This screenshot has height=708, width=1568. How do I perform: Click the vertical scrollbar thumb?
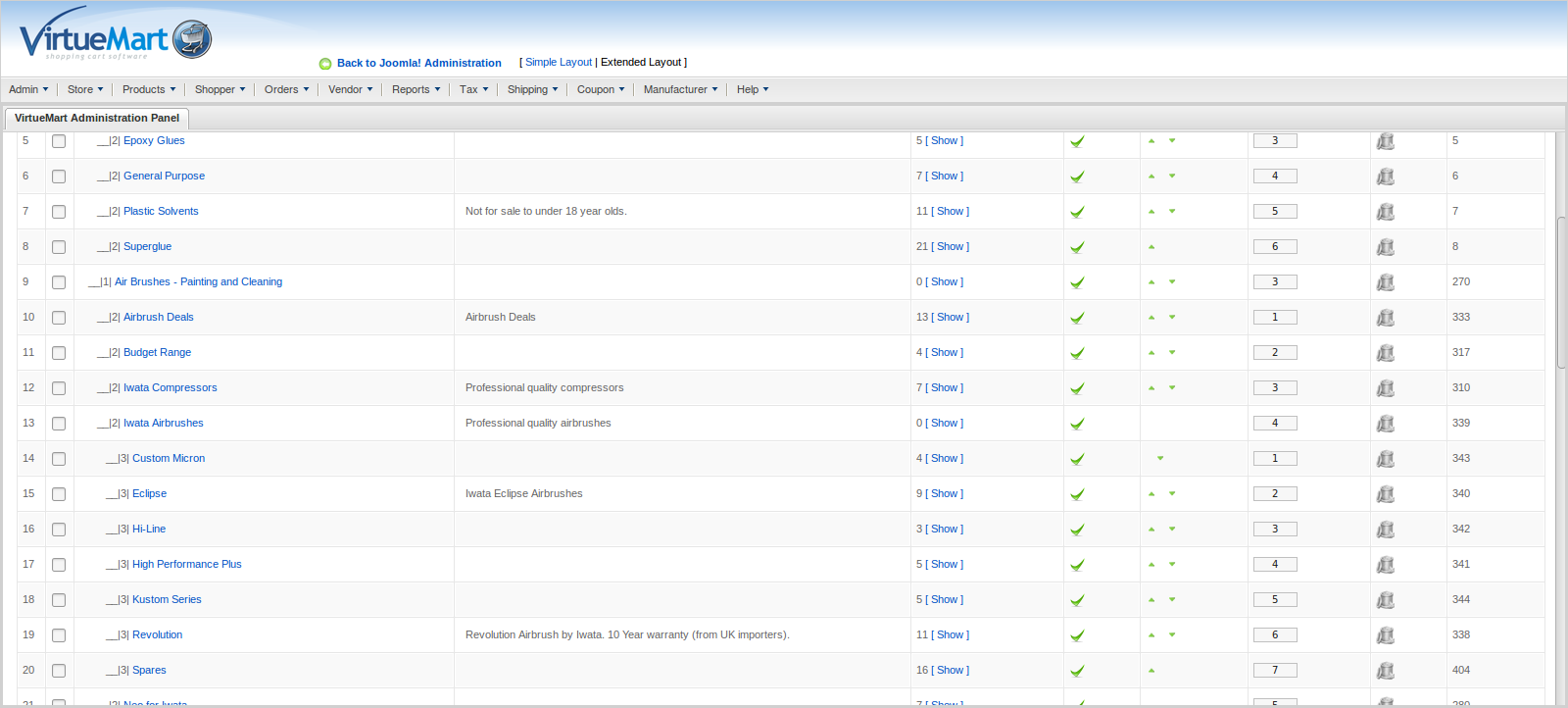1561,292
